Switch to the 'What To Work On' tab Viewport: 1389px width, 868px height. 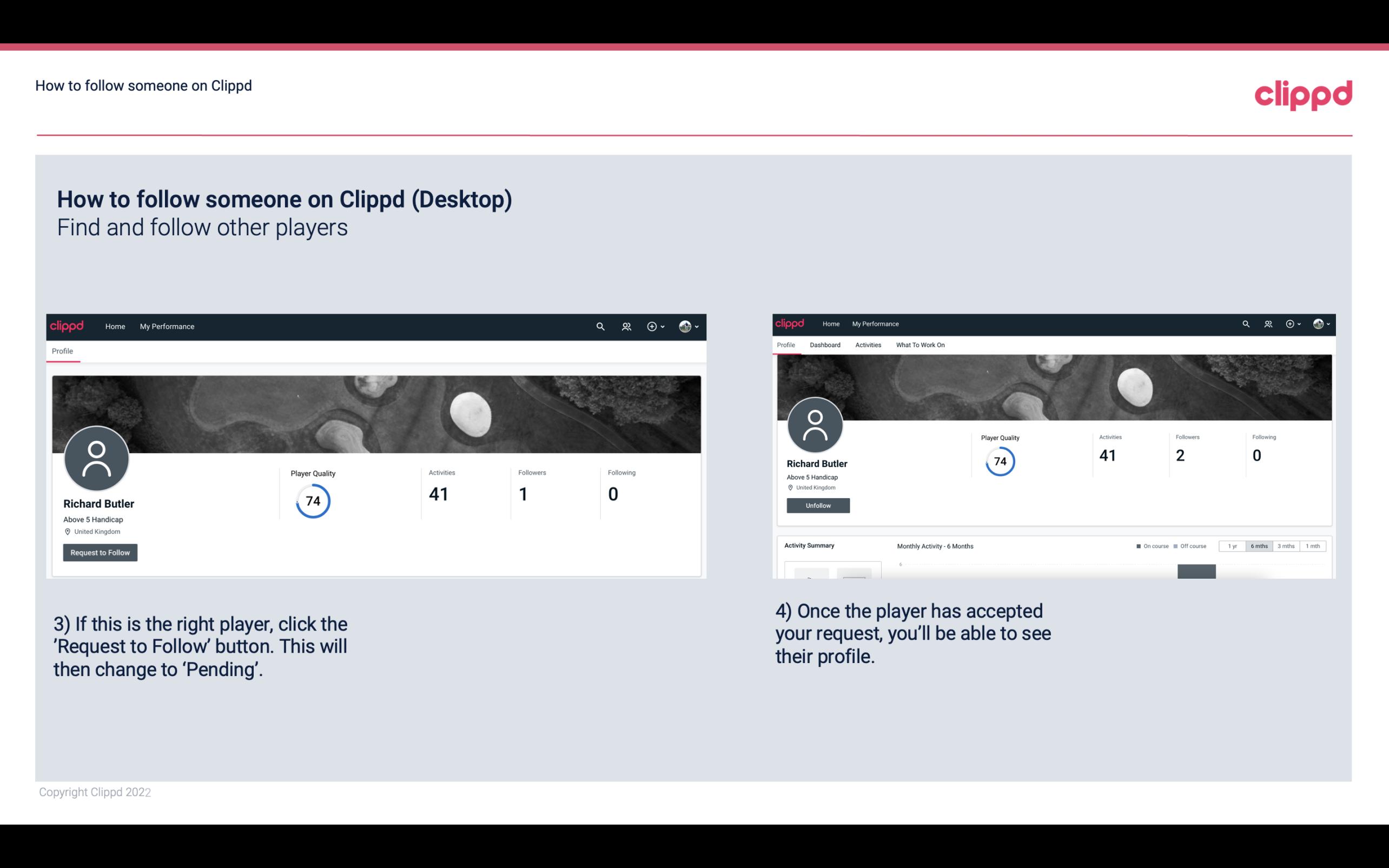click(x=920, y=345)
